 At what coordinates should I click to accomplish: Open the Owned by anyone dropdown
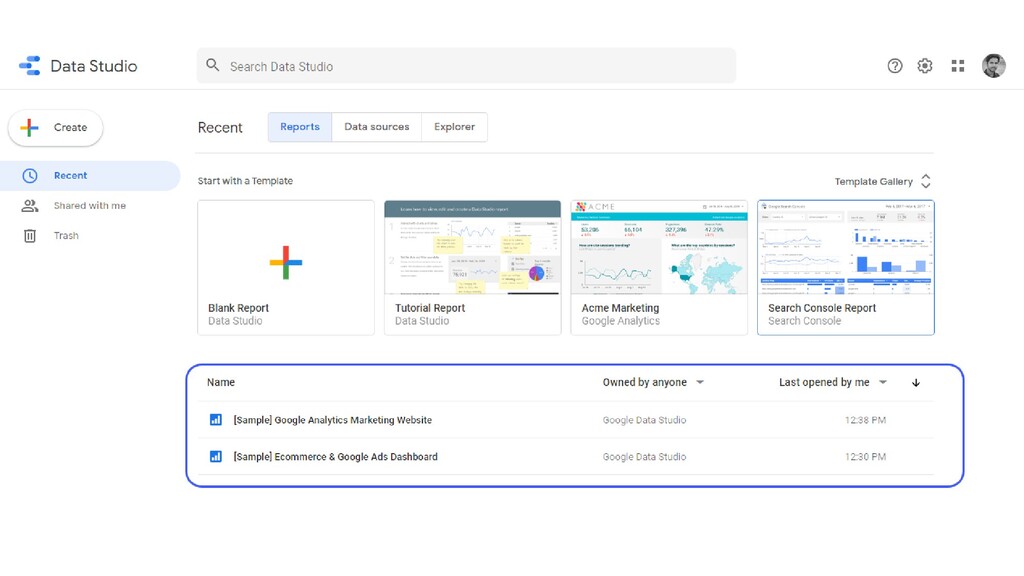(653, 382)
